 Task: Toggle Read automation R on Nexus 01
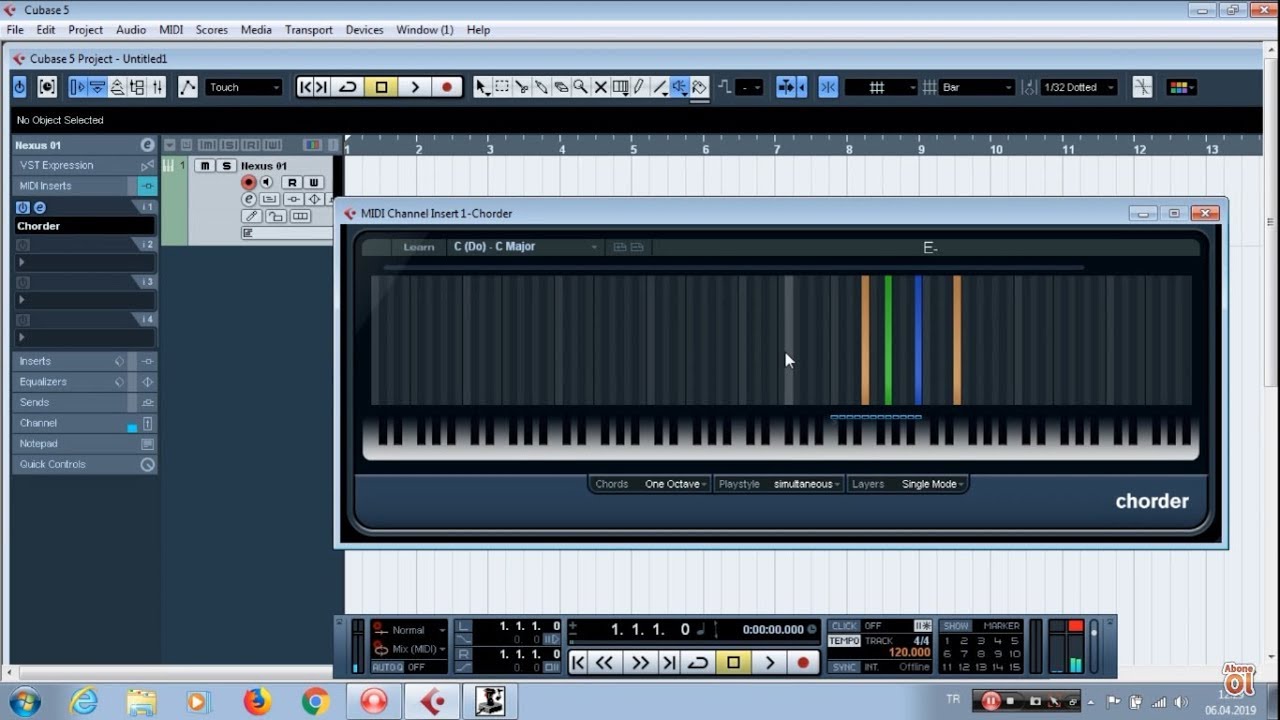pos(292,182)
